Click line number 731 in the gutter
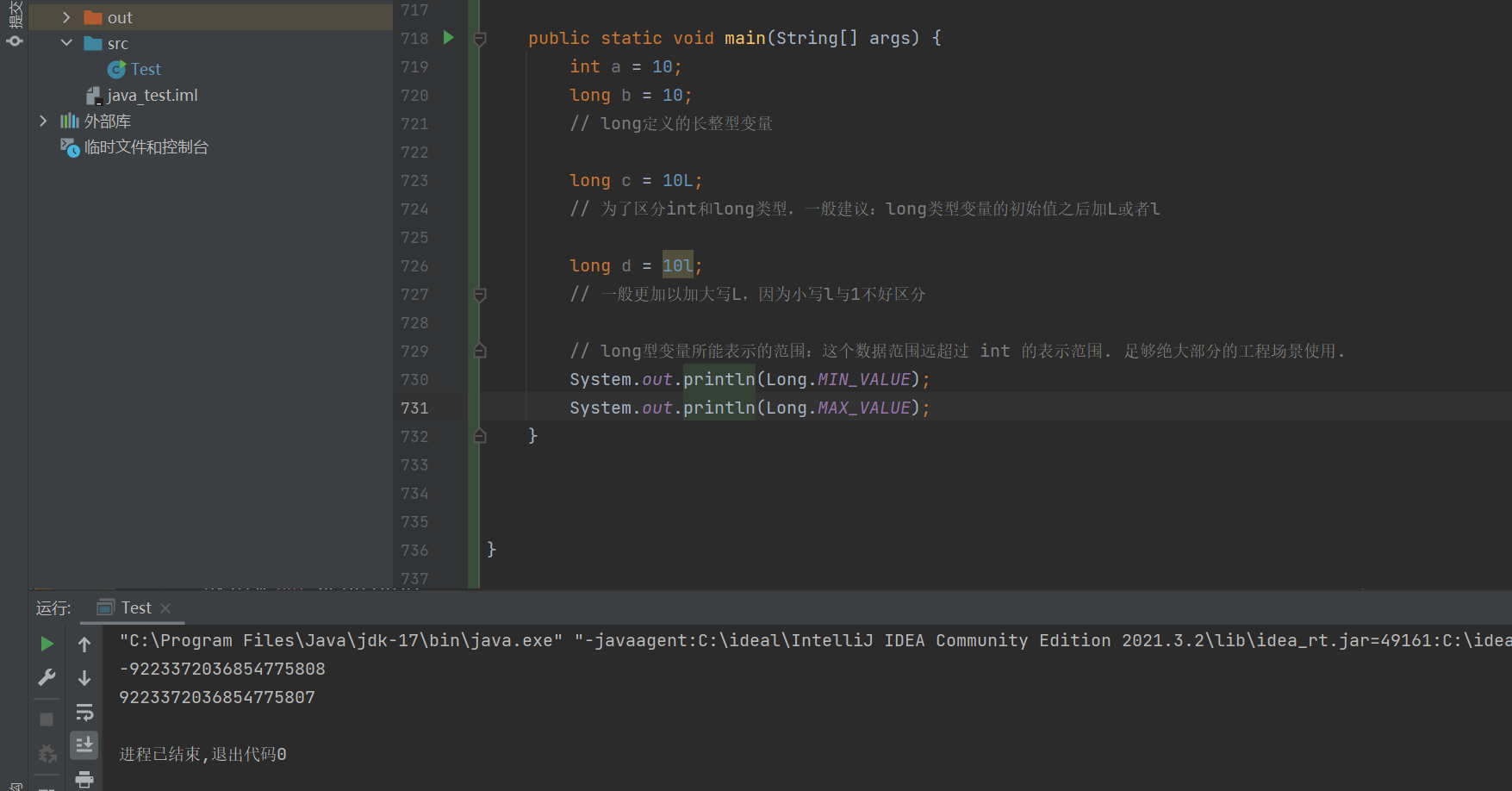 pos(414,408)
